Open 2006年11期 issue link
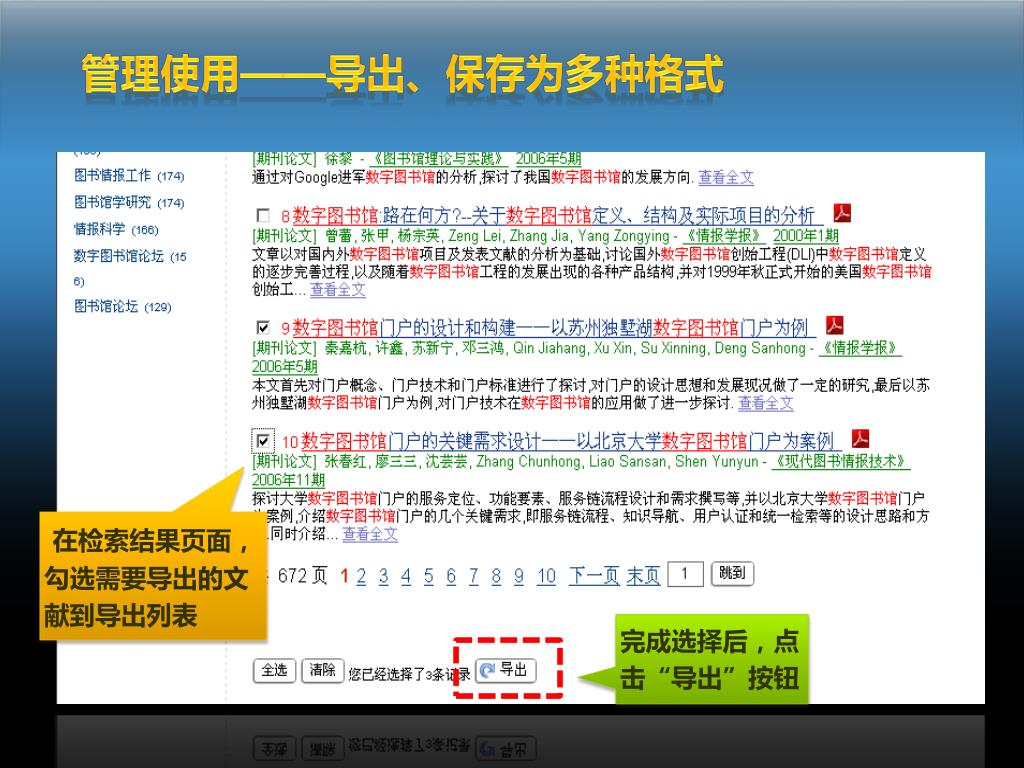This screenshot has width=1024, height=768. coord(288,480)
